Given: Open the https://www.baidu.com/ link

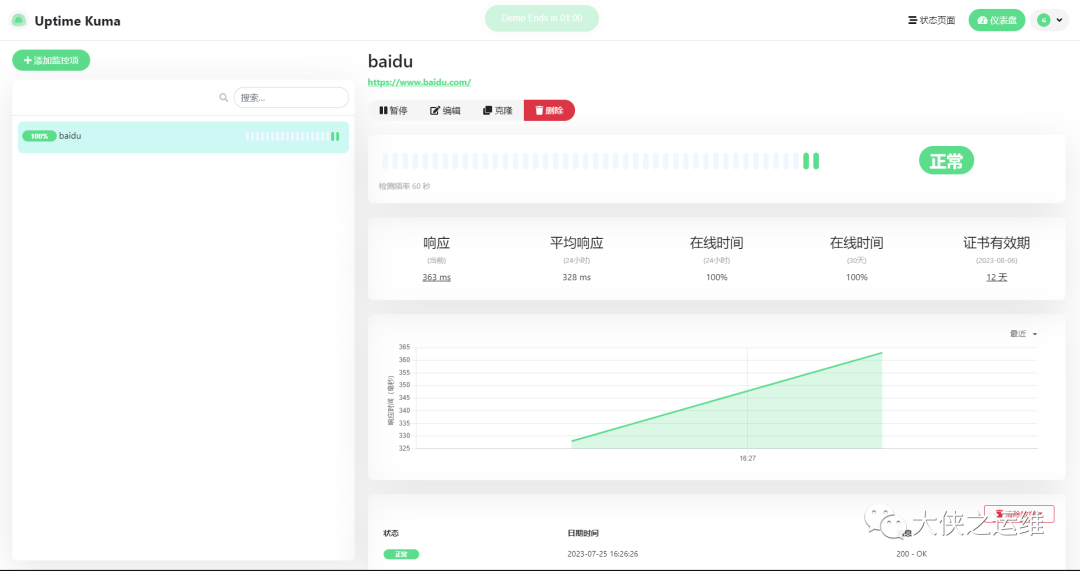Looking at the screenshot, I should click(x=419, y=82).
